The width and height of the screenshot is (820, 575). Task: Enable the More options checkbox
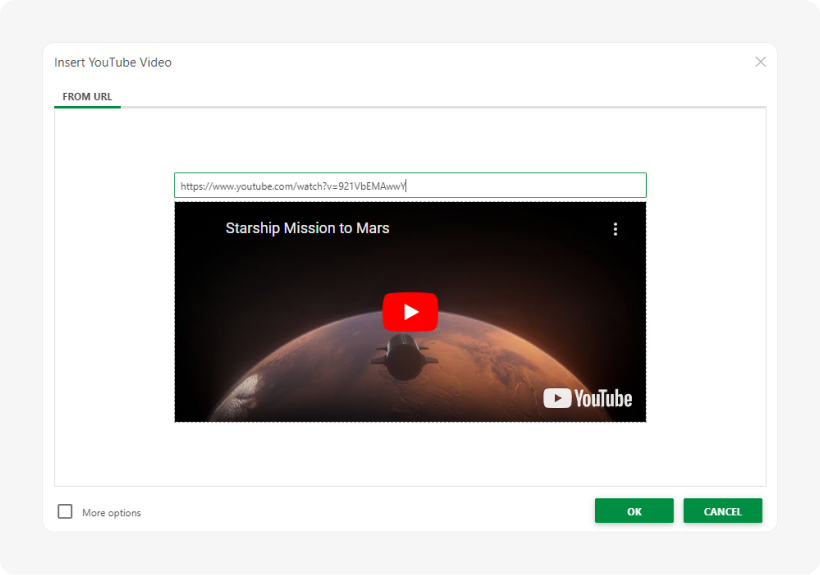[x=65, y=512]
